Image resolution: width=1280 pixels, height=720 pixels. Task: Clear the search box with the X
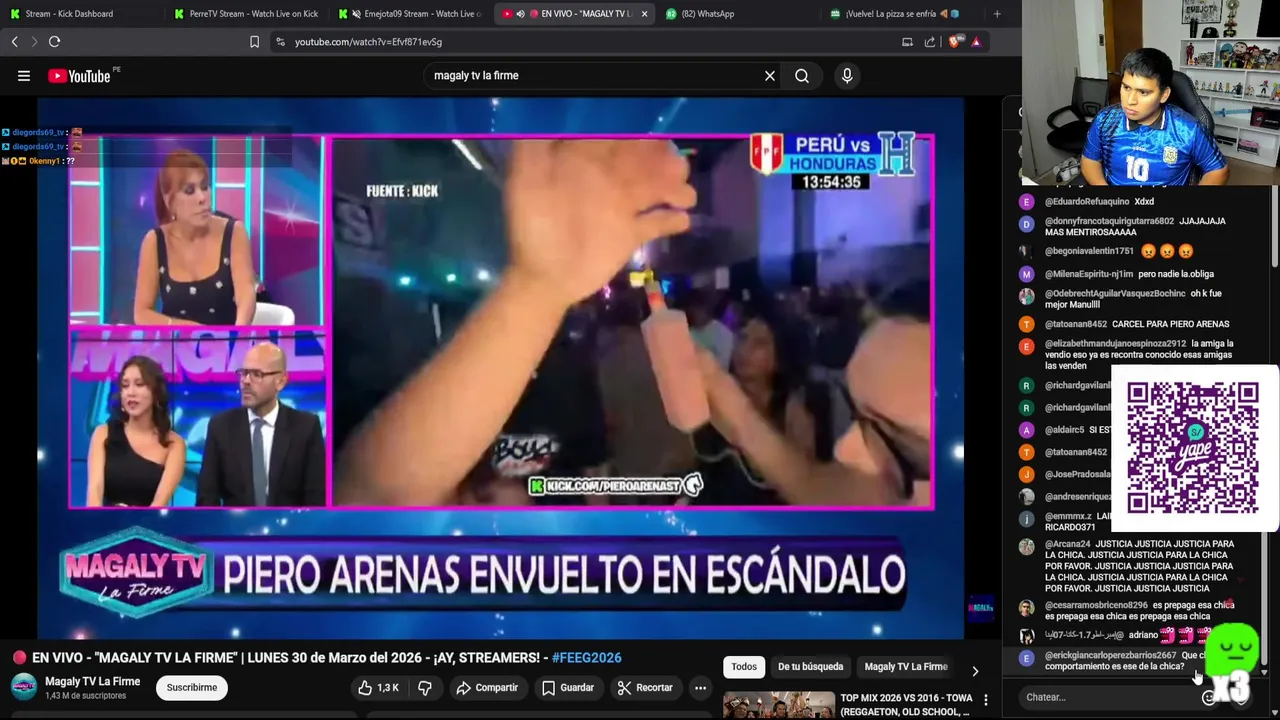[770, 76]
